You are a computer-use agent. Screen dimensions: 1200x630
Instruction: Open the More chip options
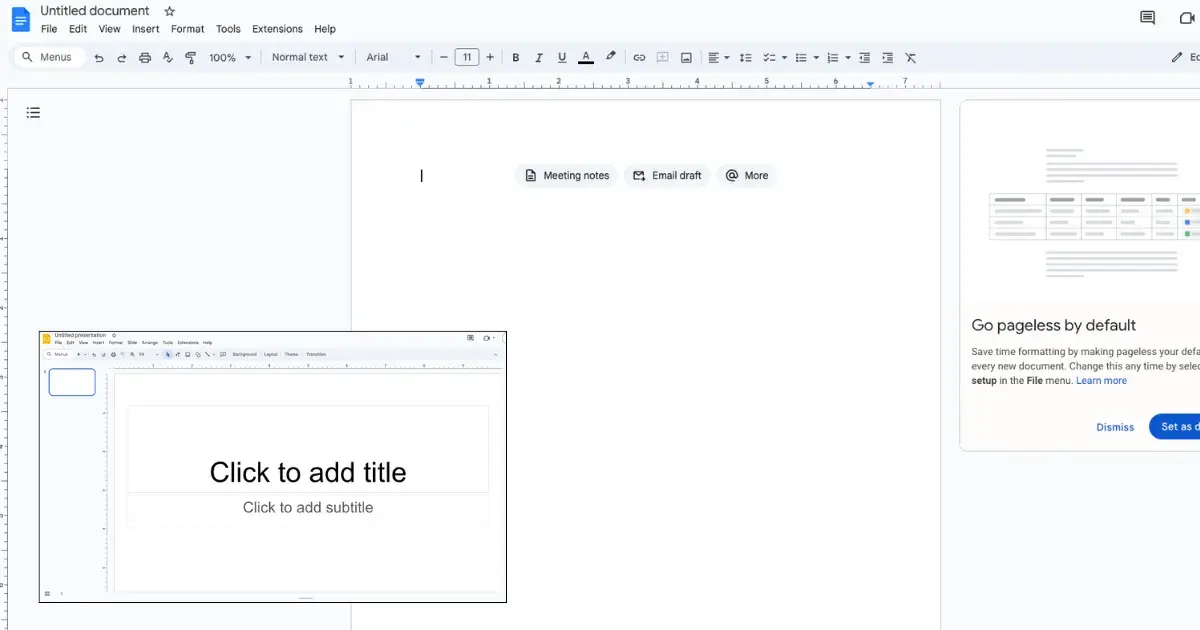point(747,176)
